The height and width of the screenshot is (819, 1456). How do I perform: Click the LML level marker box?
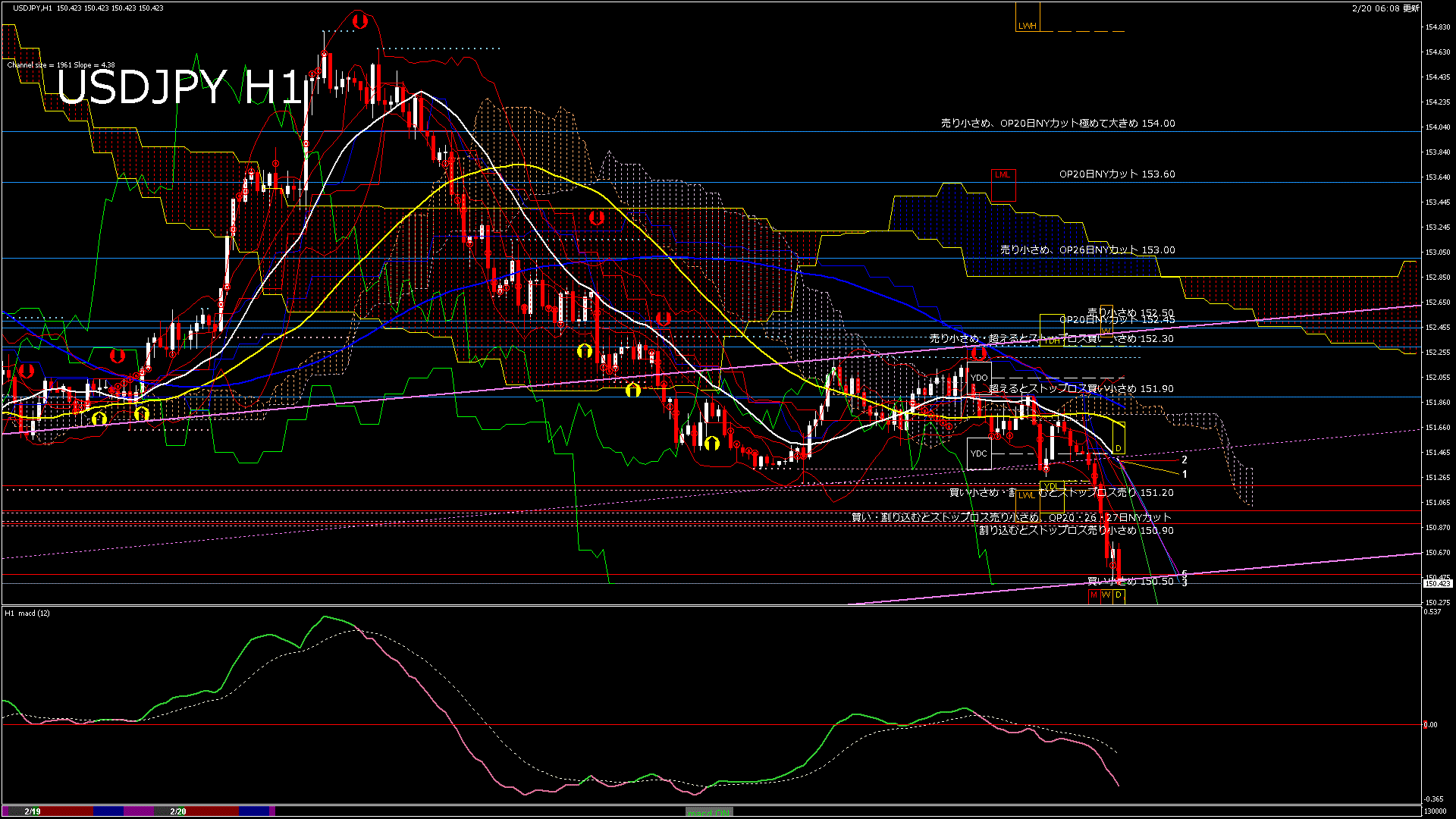[1003, 185]
